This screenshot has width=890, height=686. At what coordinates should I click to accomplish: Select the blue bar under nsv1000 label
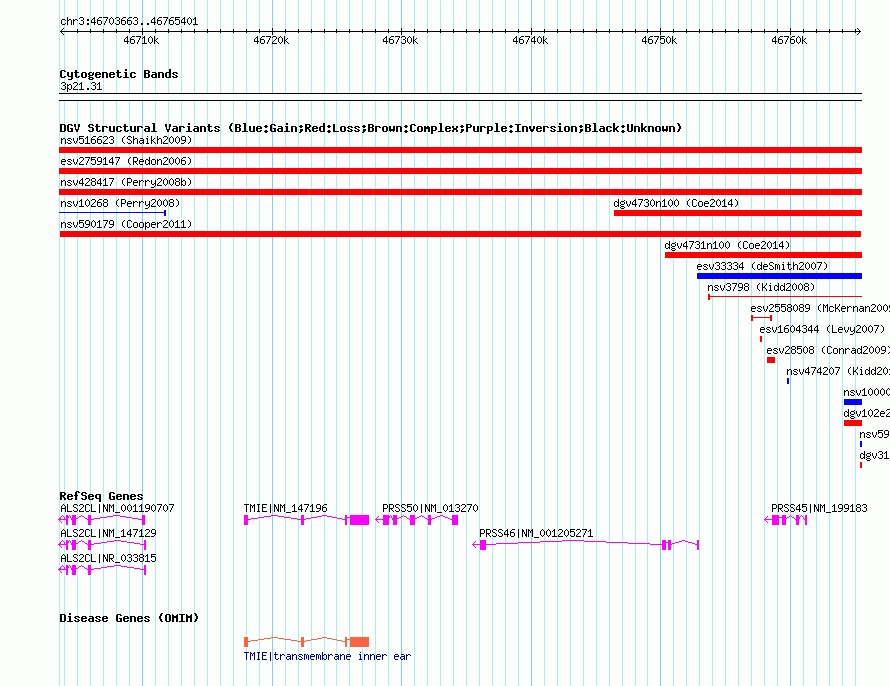853,402
